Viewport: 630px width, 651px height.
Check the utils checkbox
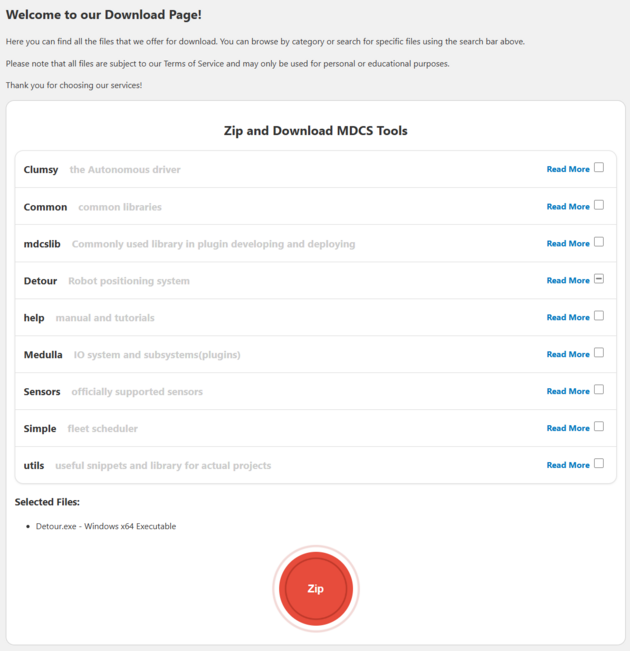tap(599, 464)
